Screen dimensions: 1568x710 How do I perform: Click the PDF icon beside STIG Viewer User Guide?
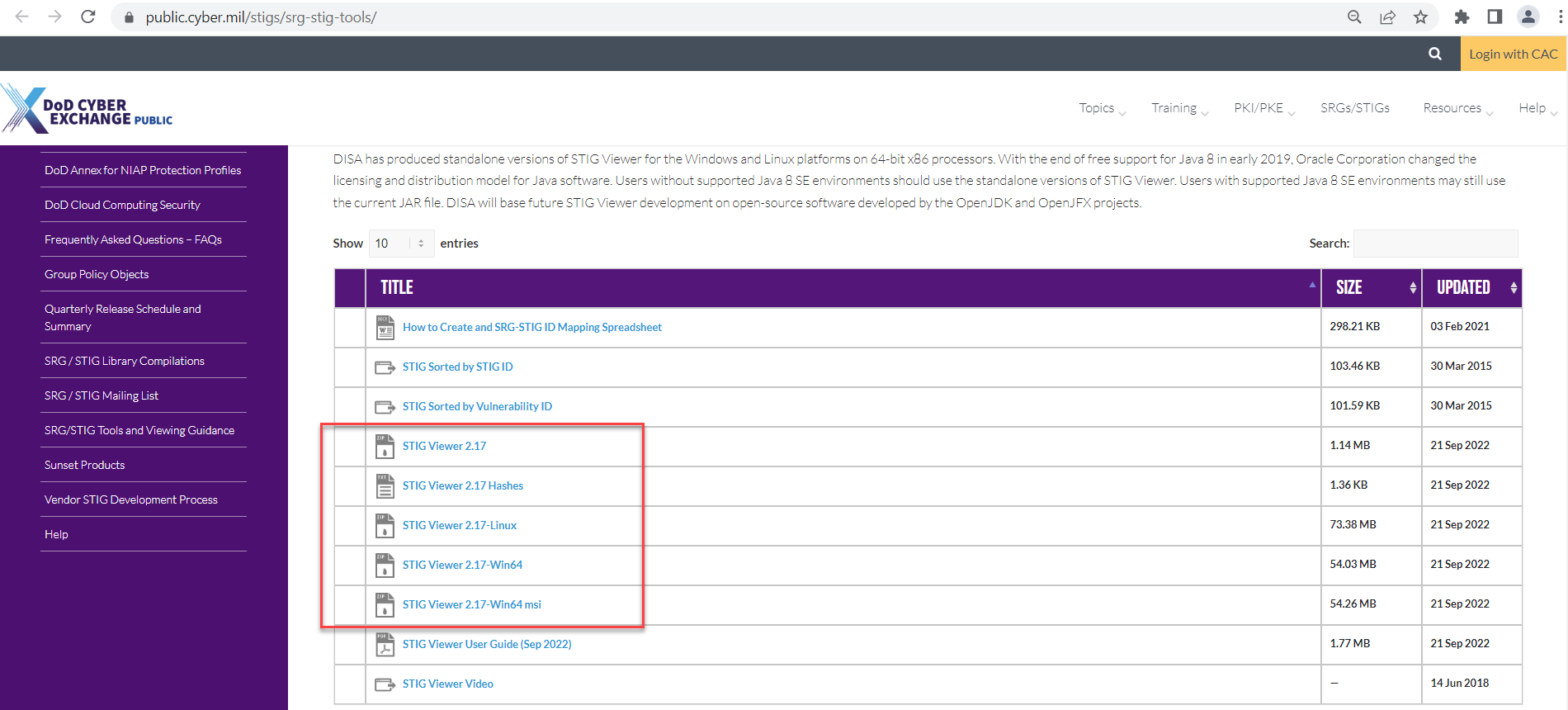click(385, 644)
